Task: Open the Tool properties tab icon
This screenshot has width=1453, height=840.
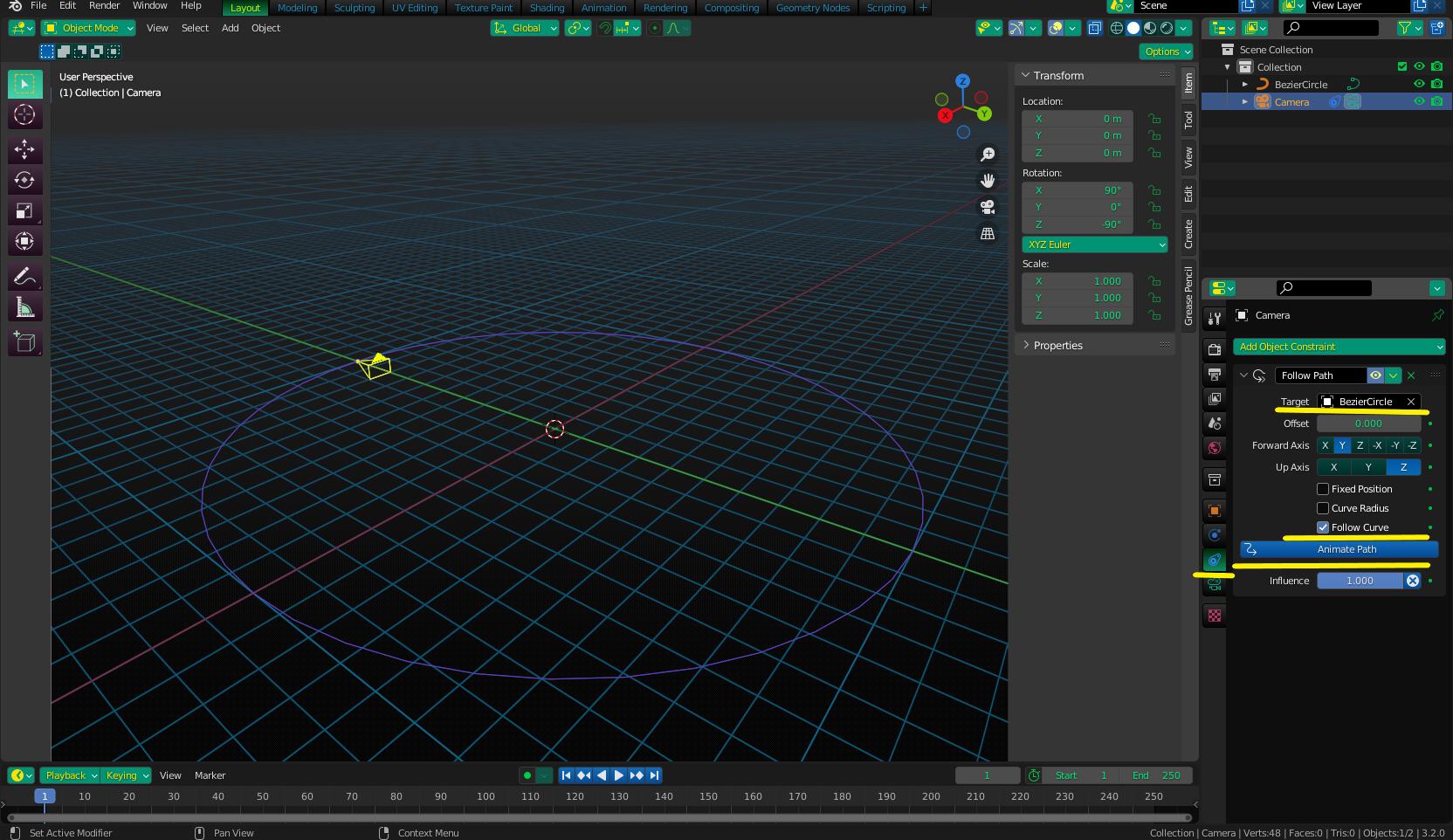Action: point(1214,318)
